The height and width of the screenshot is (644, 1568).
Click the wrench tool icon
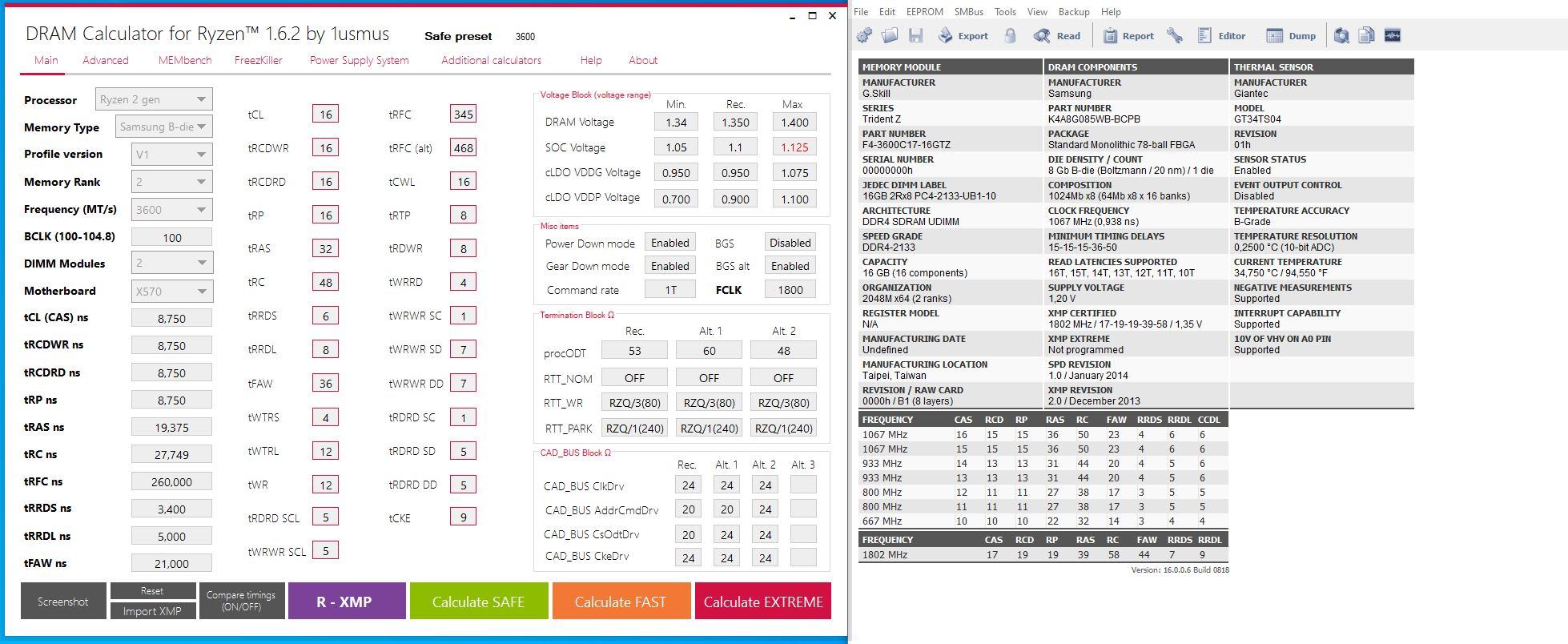click(1175, 35)
